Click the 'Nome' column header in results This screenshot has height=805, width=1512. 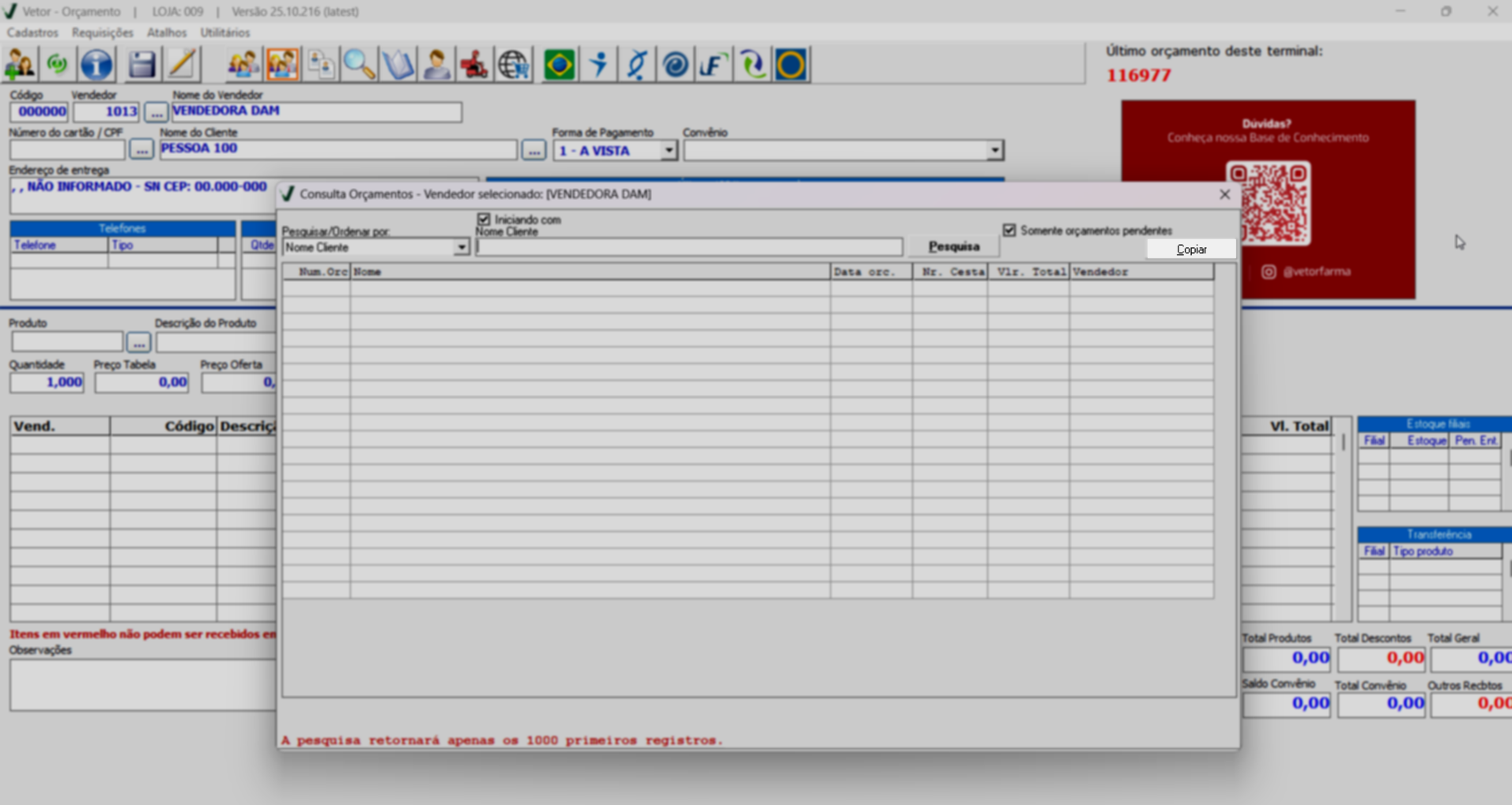pos(590,272)
